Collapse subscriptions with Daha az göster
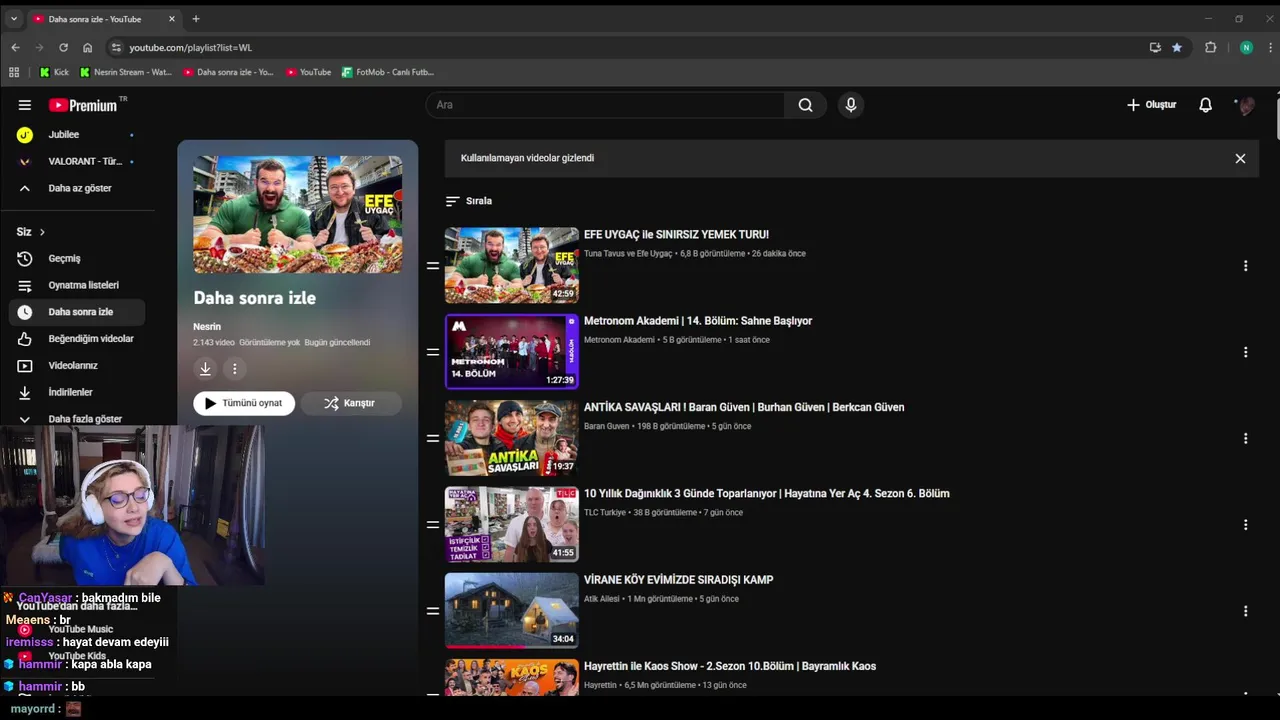Screen dimensions: 1280x720 pyautogui.click(x=76, y=188)
